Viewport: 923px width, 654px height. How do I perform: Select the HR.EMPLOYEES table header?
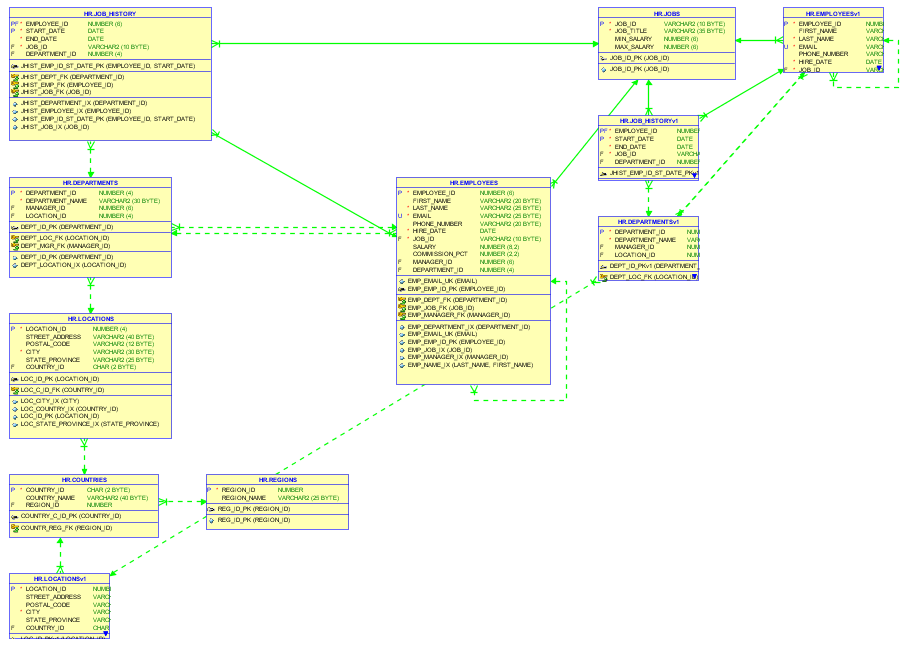(x=473, y=183)
